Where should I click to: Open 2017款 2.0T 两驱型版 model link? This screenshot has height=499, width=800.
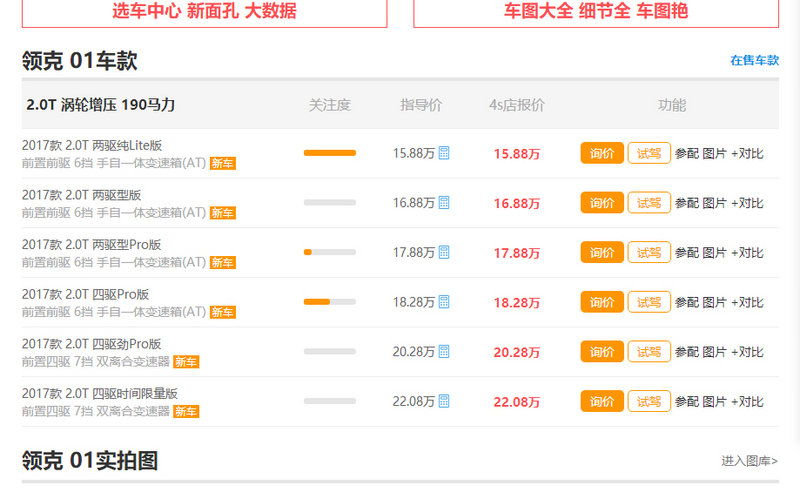pos(82,195)
